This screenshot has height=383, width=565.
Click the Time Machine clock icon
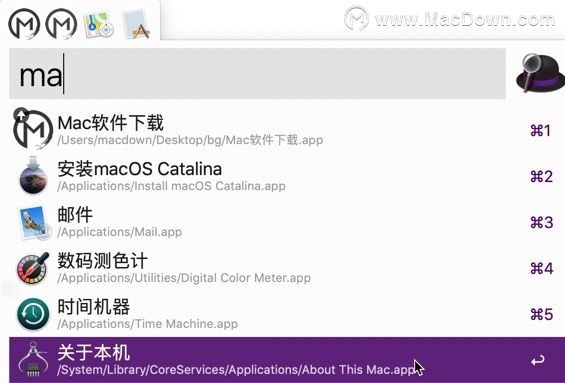tap(33, 314)
